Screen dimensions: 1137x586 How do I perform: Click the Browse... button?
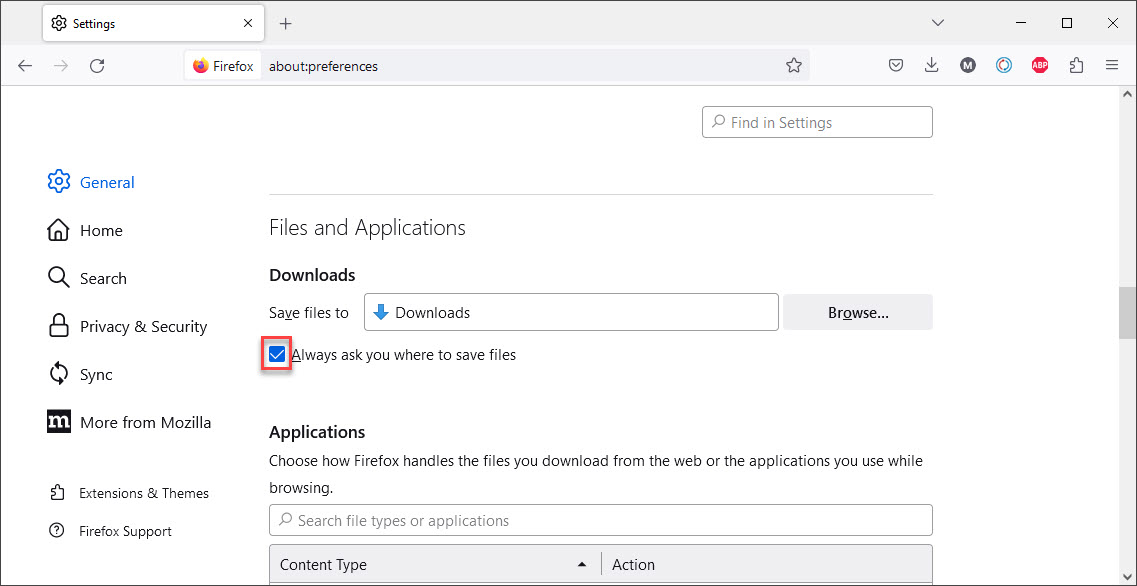pyautogui.click(x=858, y=313)
